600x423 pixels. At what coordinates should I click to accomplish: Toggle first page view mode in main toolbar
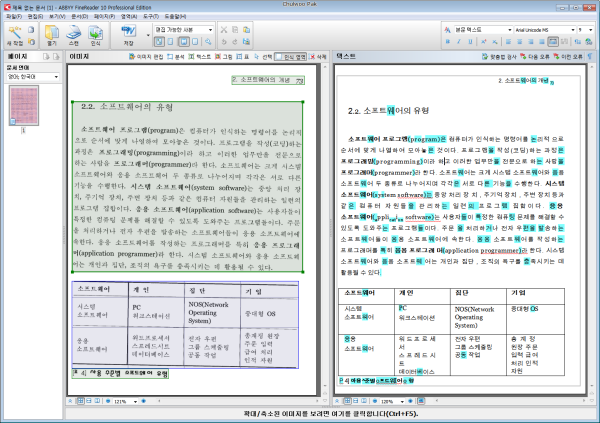click(159, 41)
